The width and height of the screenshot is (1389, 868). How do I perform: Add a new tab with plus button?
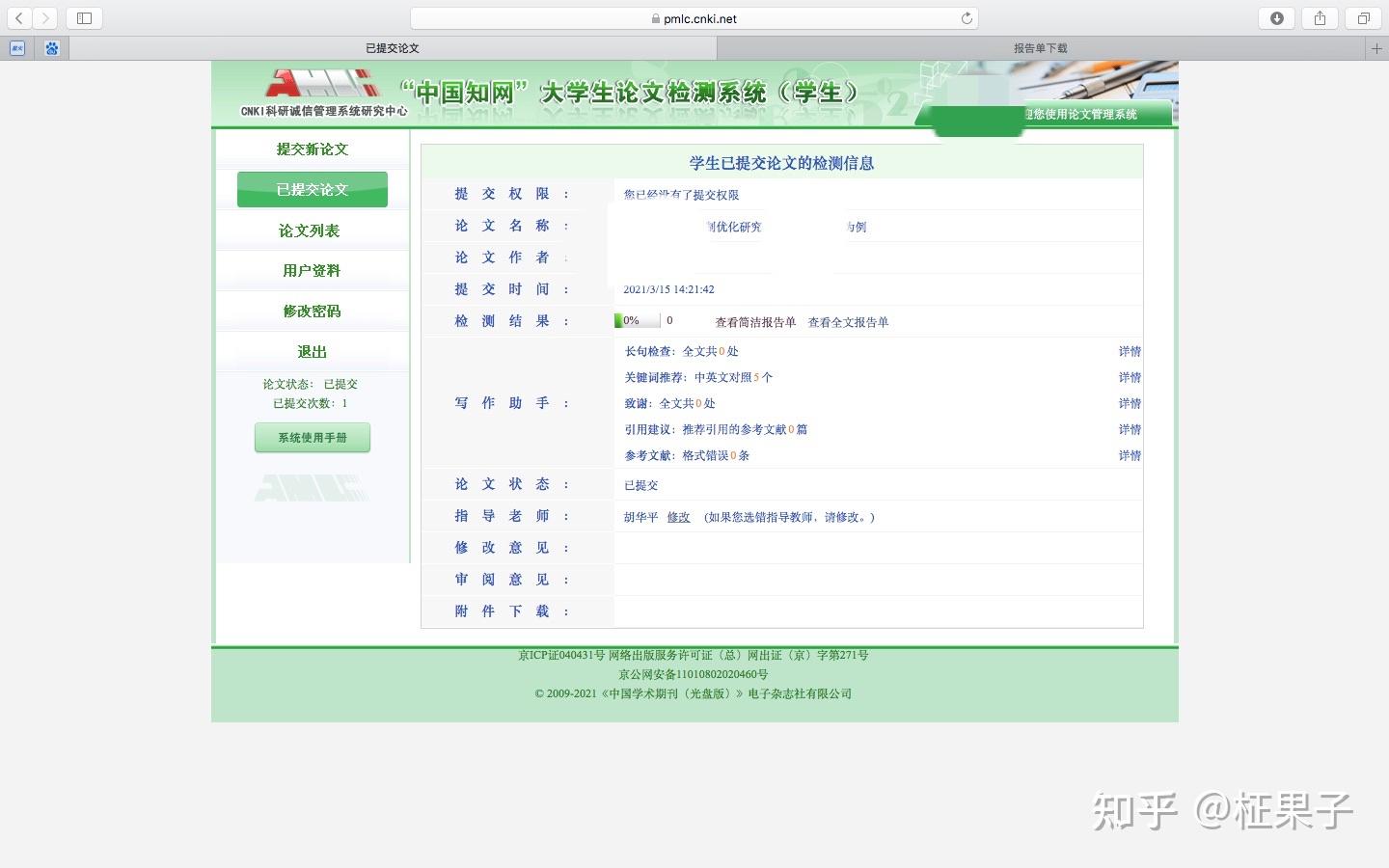click(x=1376, y=48)
